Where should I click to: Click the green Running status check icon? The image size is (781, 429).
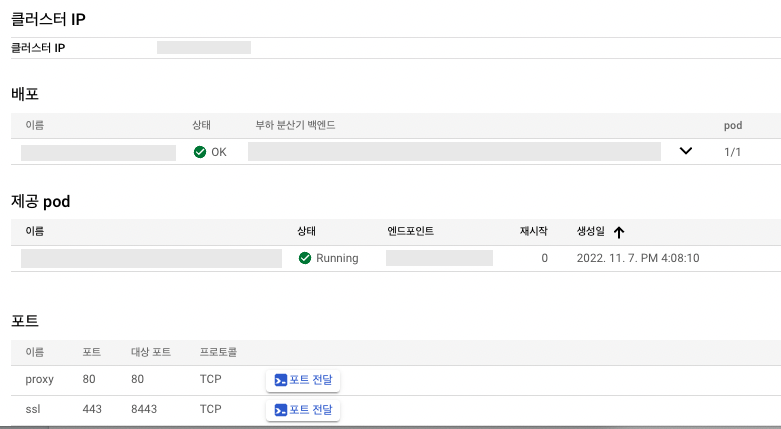[x=305, y=258]
